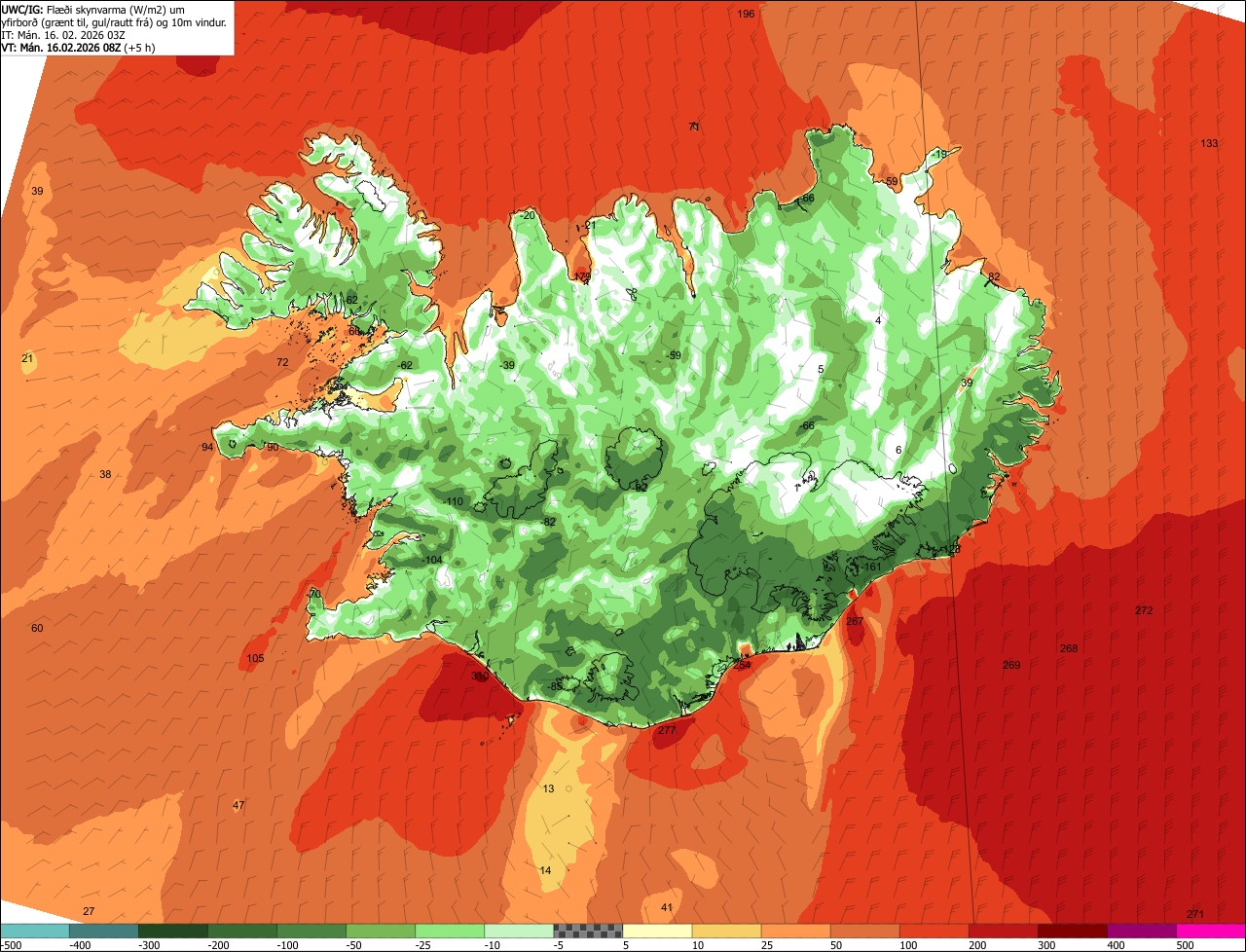This screenshot has width=1246, height=952.
Task: Click the value 133 in the northeast sea
Action: click(1209, 143)
